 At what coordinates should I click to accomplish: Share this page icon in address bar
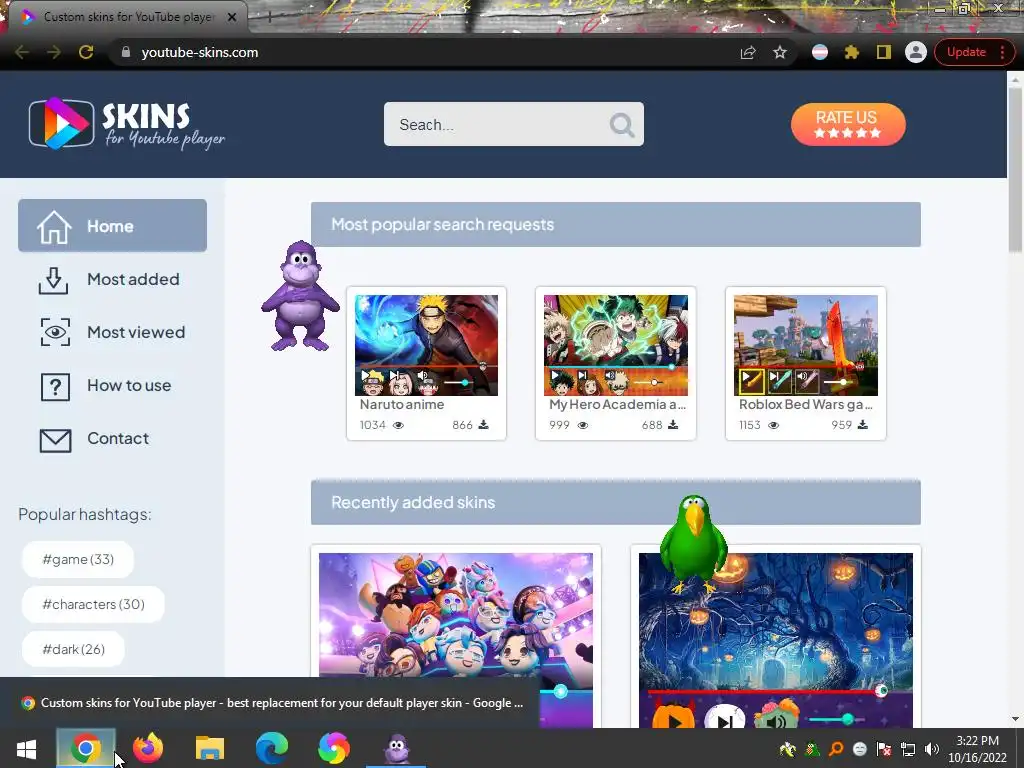tap(748, 52)
